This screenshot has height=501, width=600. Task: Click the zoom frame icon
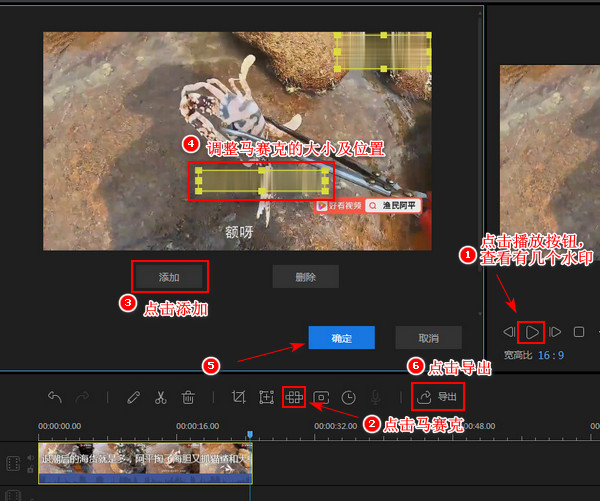266,397
